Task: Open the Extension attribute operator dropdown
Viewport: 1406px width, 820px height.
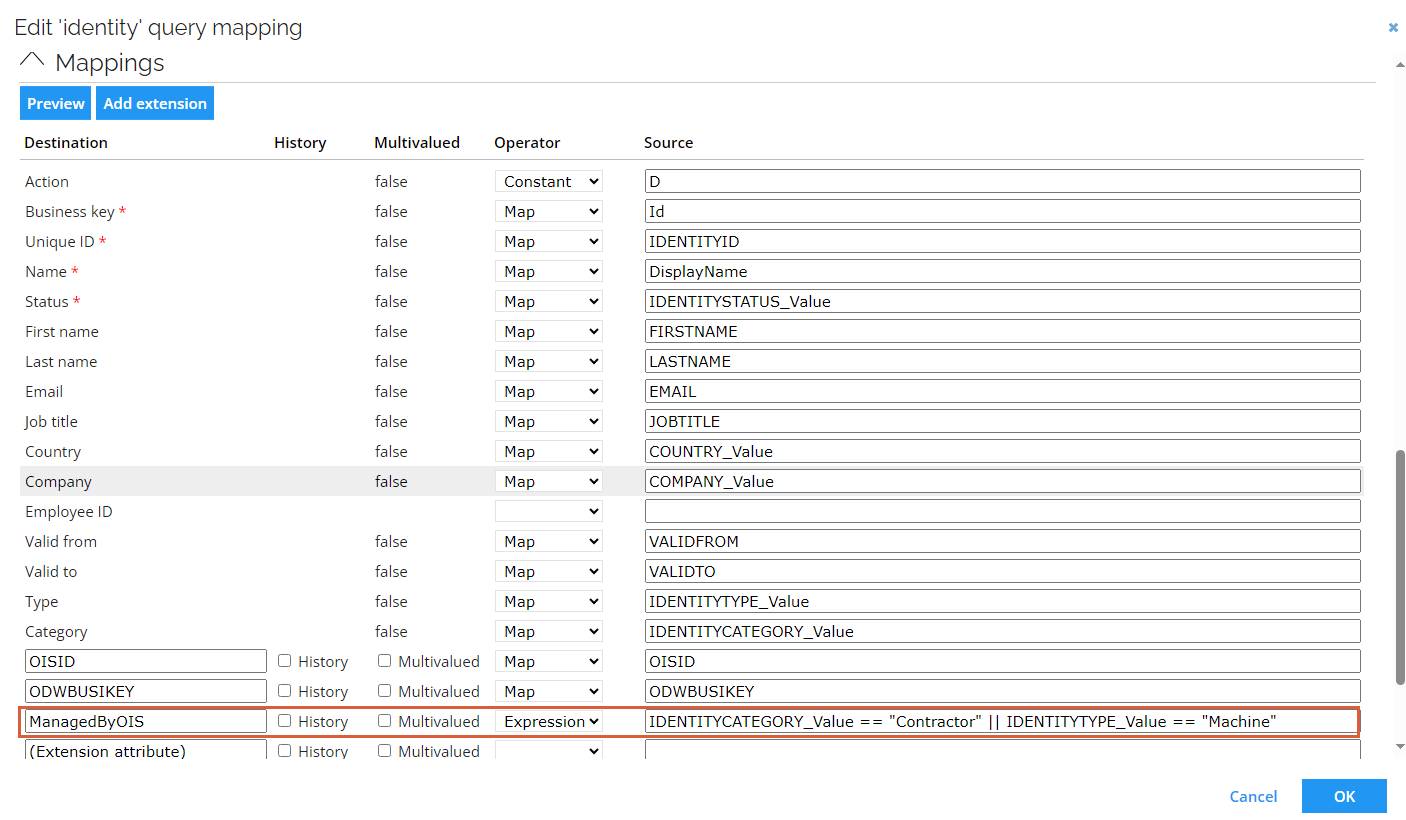Action: point(549,750)
